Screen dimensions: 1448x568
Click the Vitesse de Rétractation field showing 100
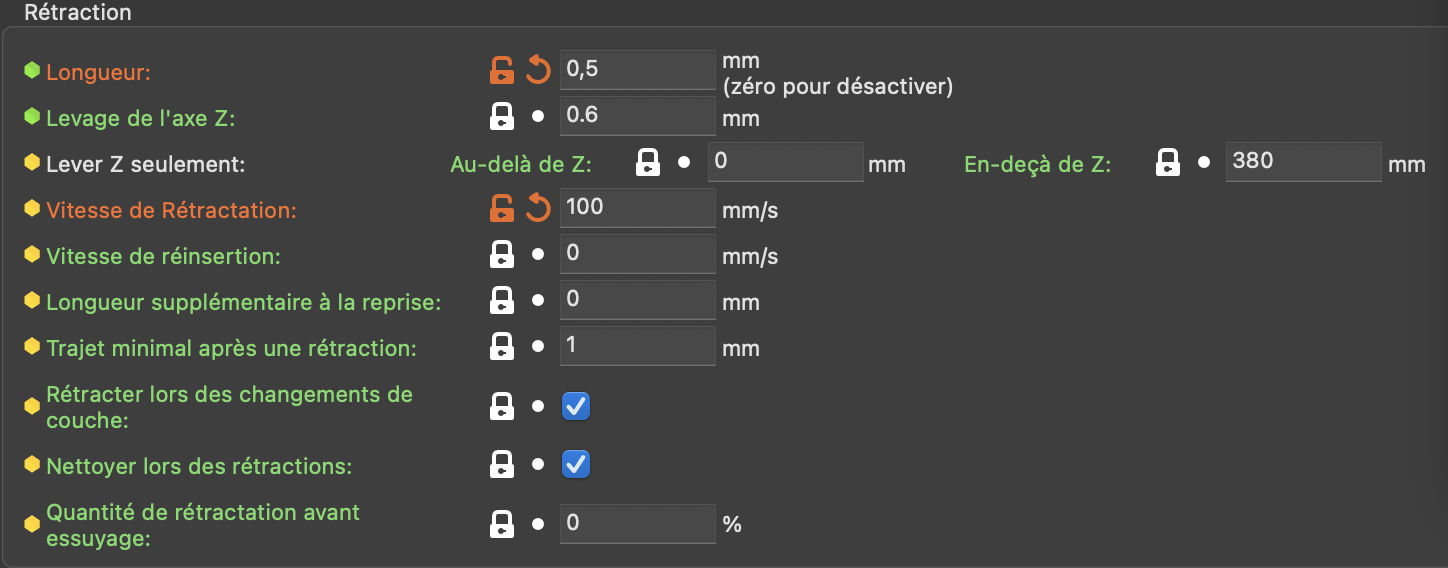pos(636,208)
